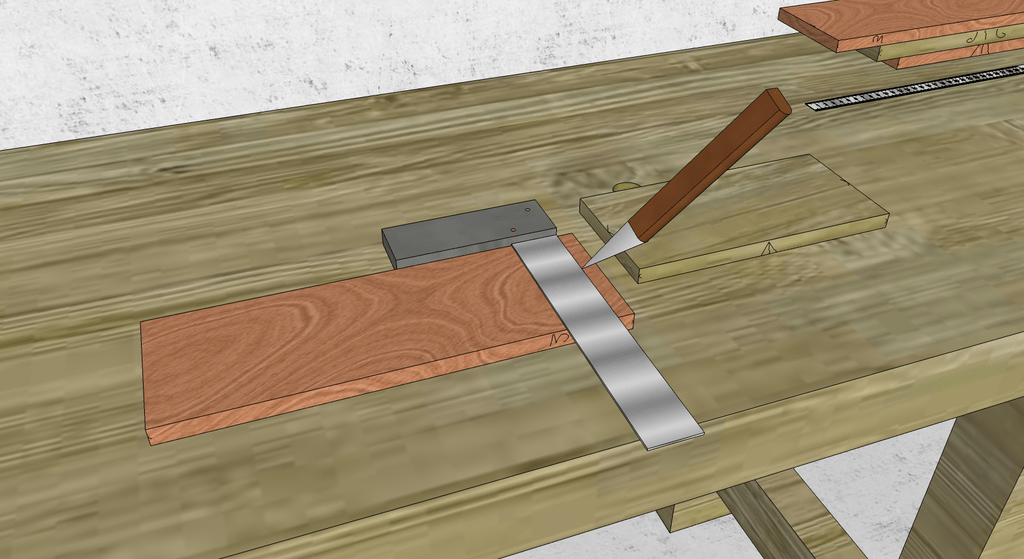Select the try square's steel blade
Image resolution: width=1024 pixels, height=559 pixels.
point(606,342)
